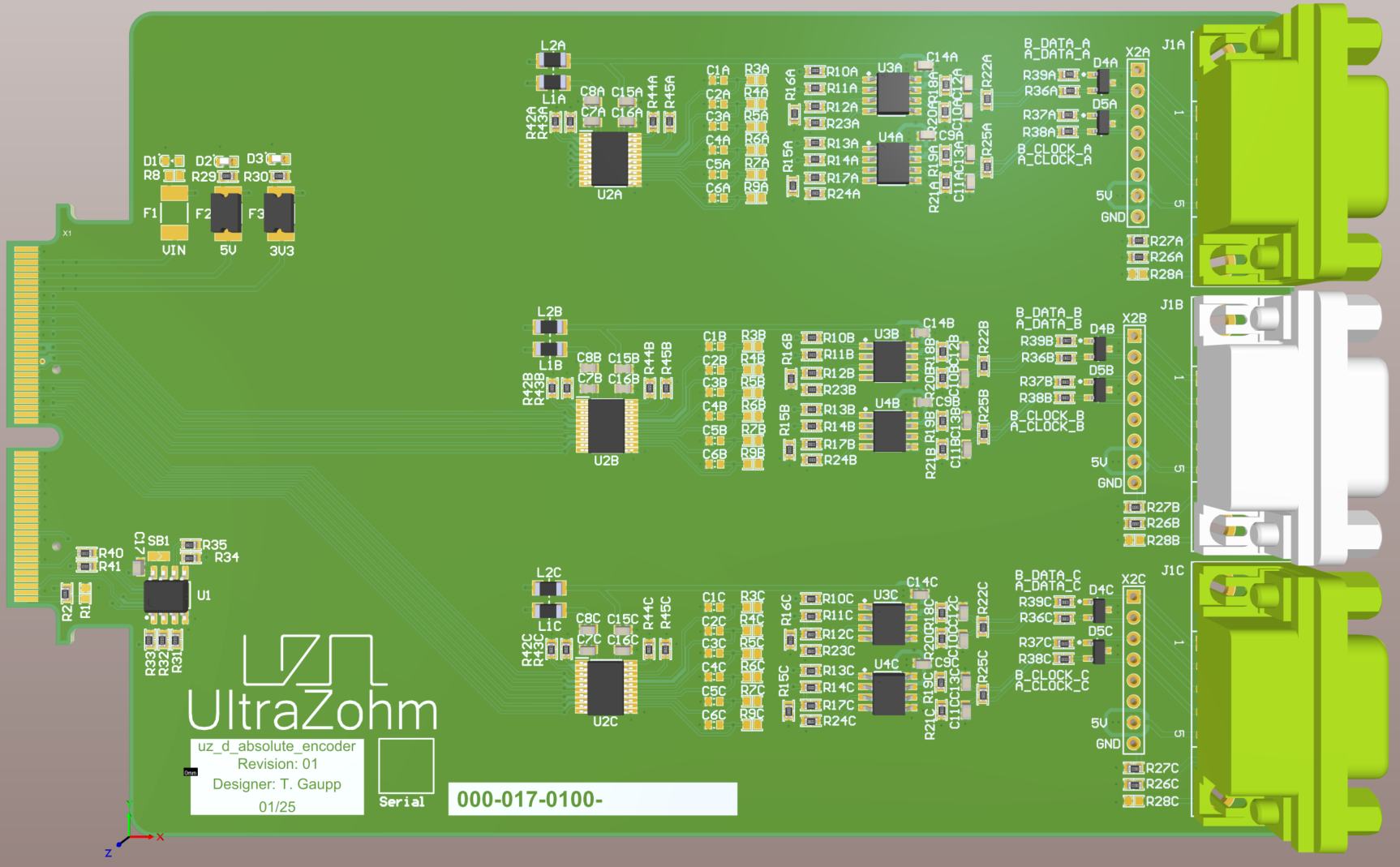Viewport: 1400px width, 867px height.
Task: Select the U4C IC package
Action: point(888,693)
